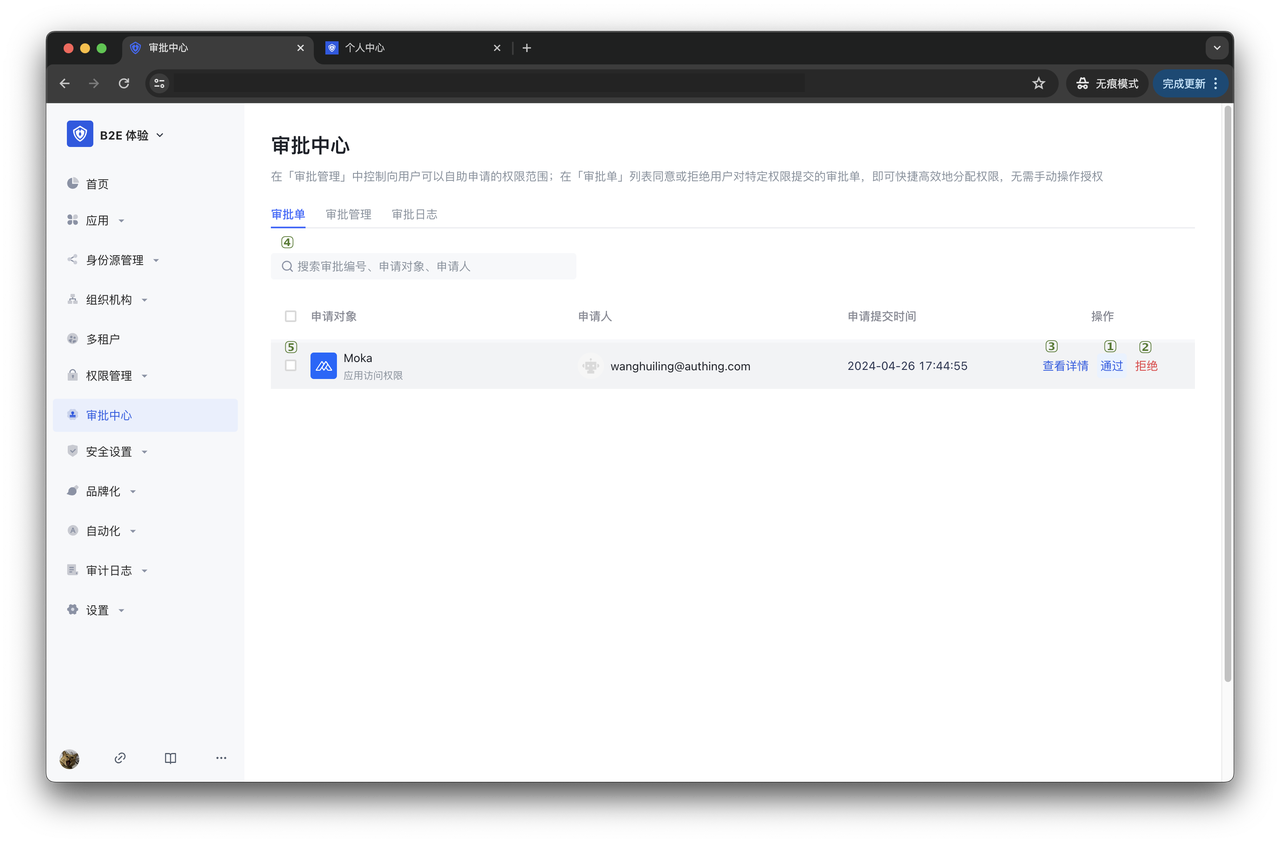Image resolution: width=1280 pixels, height=843 pixels.
Task: Open the documentation book icon
Action: pos(171,758)
